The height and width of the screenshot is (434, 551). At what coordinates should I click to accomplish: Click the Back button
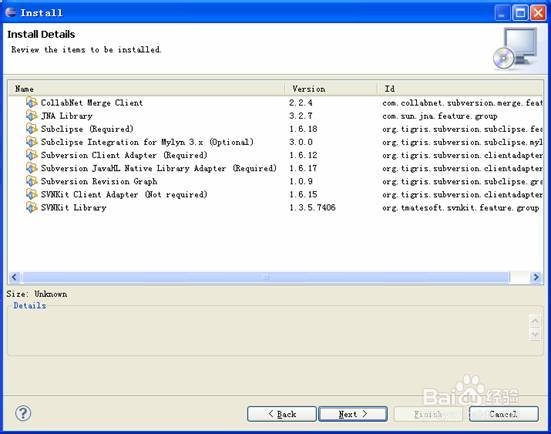282,414
